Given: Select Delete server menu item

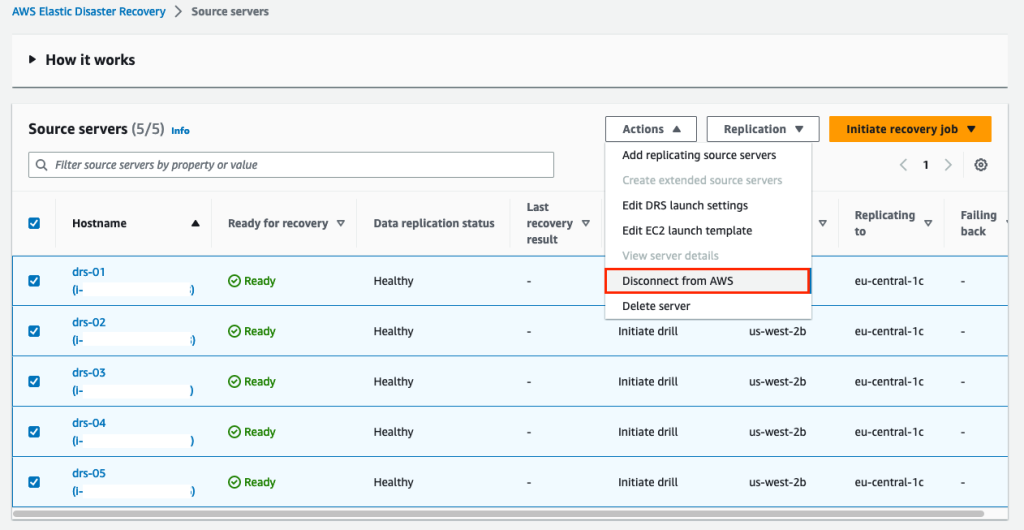Looking at the screenshot, I should pos(708,306).
